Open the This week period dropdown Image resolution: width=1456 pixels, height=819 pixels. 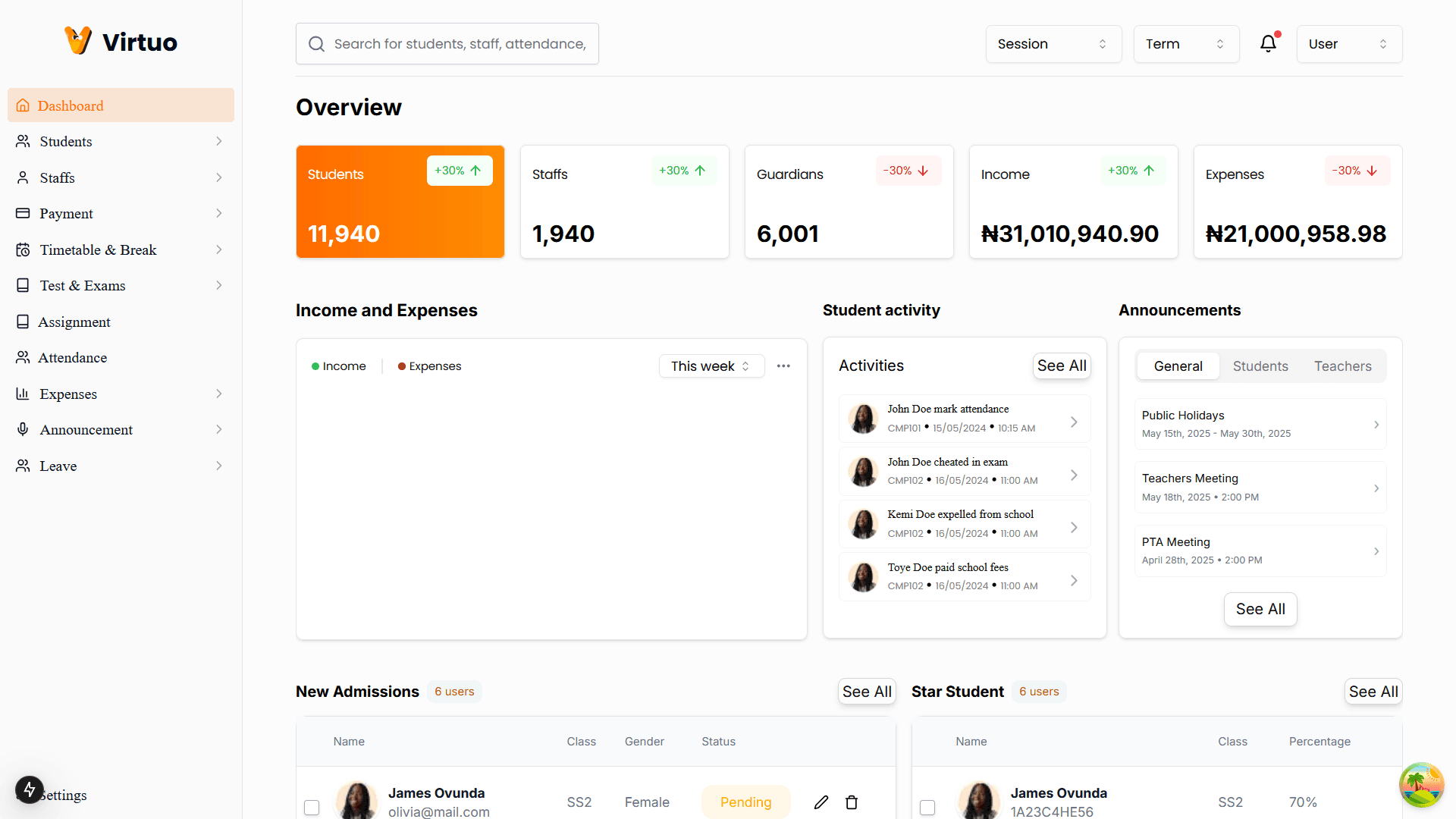click(711, 366)
